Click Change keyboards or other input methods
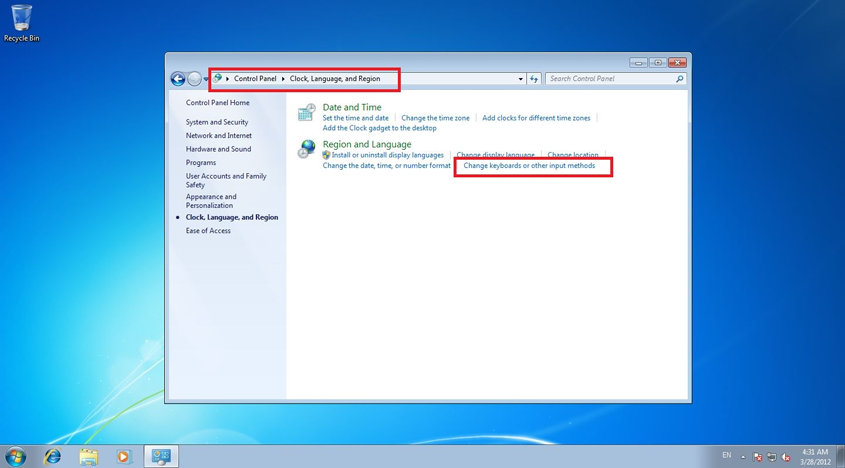This screenshot has height=468, width=845. click(529, 166)
